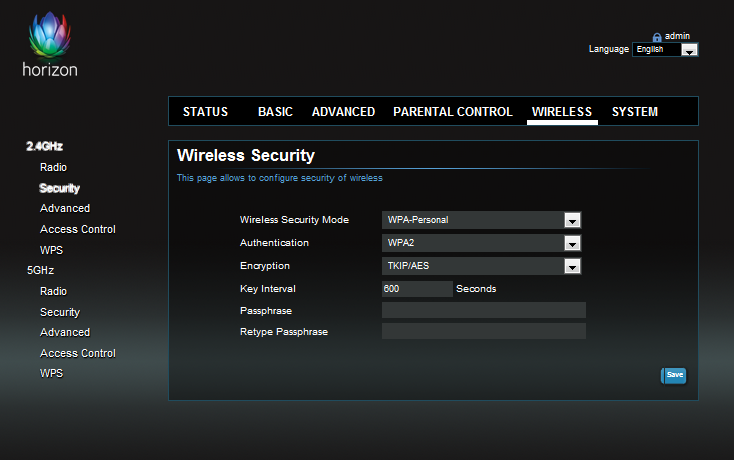Select the 2.4GHz section heading
The image size is (734, 460).
click(x=44, y=146)
